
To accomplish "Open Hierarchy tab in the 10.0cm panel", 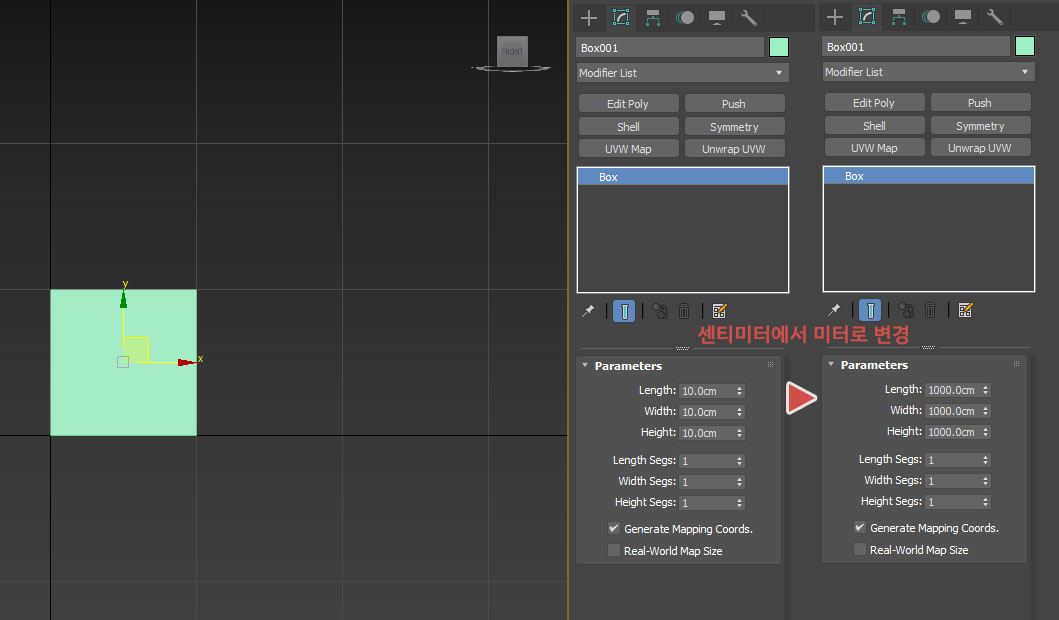I will point(652,18).
